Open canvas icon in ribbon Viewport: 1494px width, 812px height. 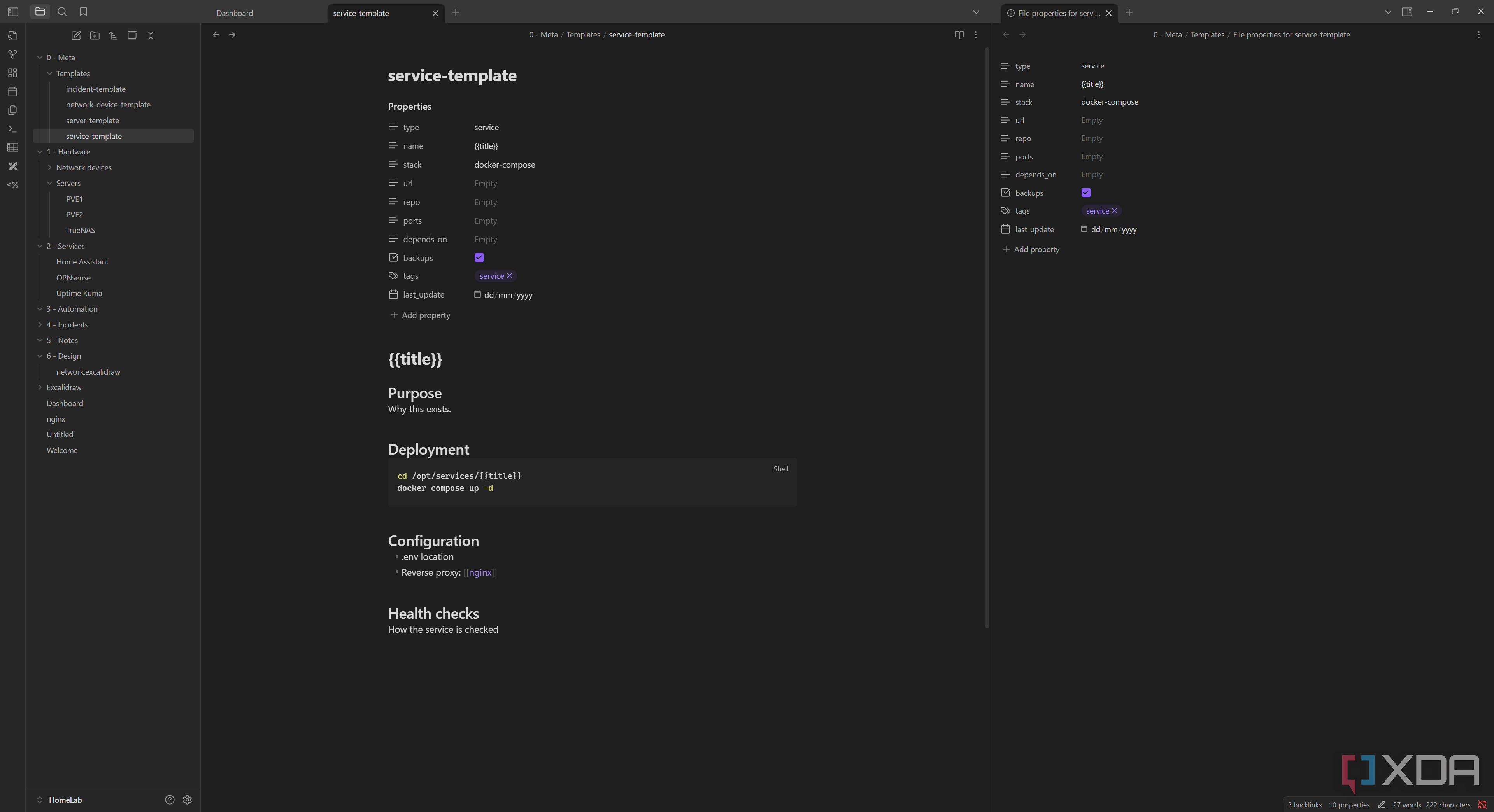[x=13, y=73]
